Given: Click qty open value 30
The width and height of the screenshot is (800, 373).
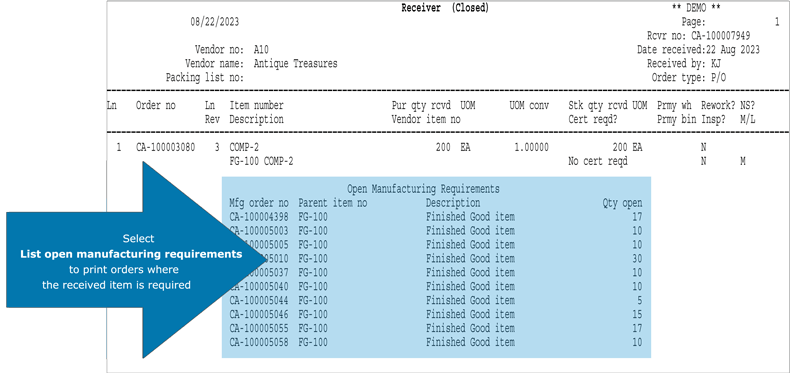Looking at the screenshot, I should [637, 259].
